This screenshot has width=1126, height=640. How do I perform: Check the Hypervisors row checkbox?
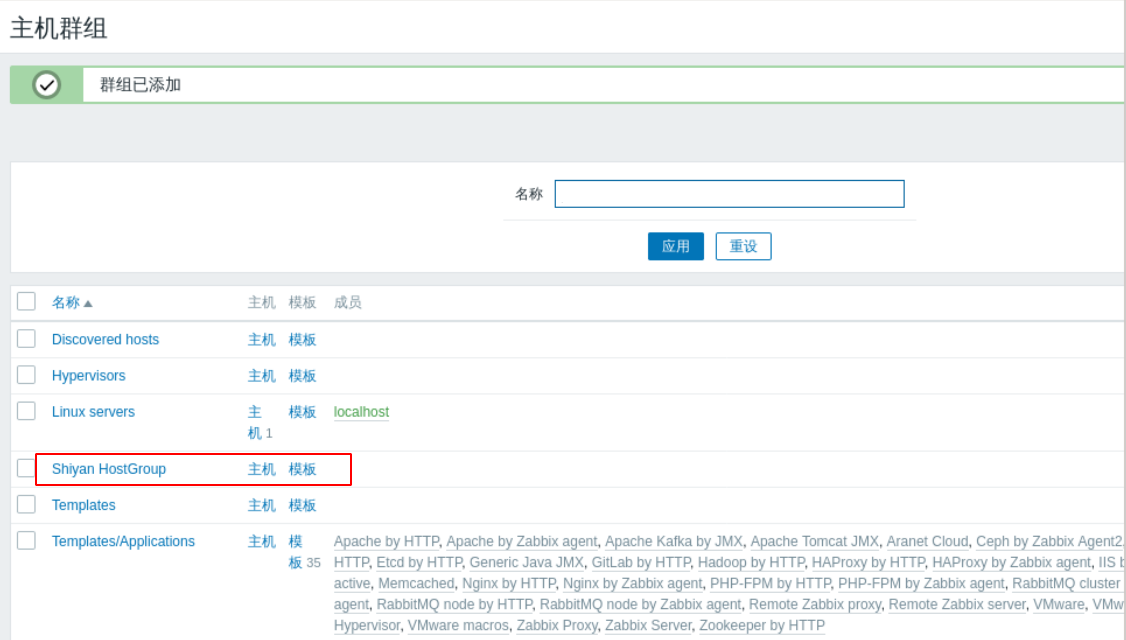[29, 375]
